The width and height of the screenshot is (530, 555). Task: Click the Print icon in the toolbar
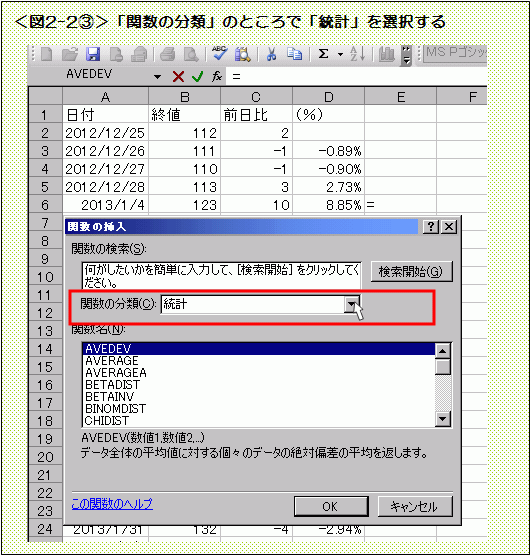[x=167, y=55]
